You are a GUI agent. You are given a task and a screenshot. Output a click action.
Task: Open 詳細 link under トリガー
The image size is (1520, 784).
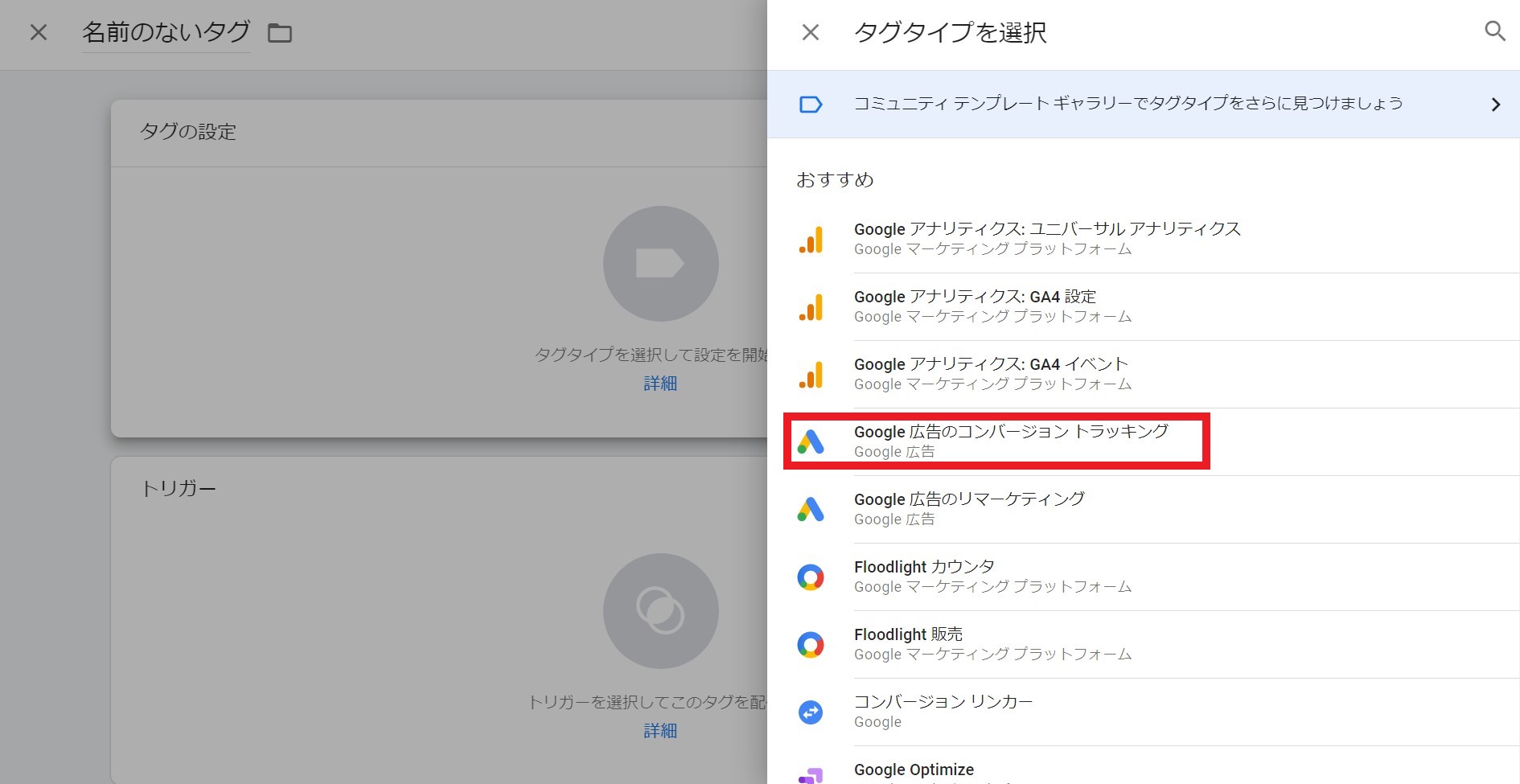click(660, 731)
